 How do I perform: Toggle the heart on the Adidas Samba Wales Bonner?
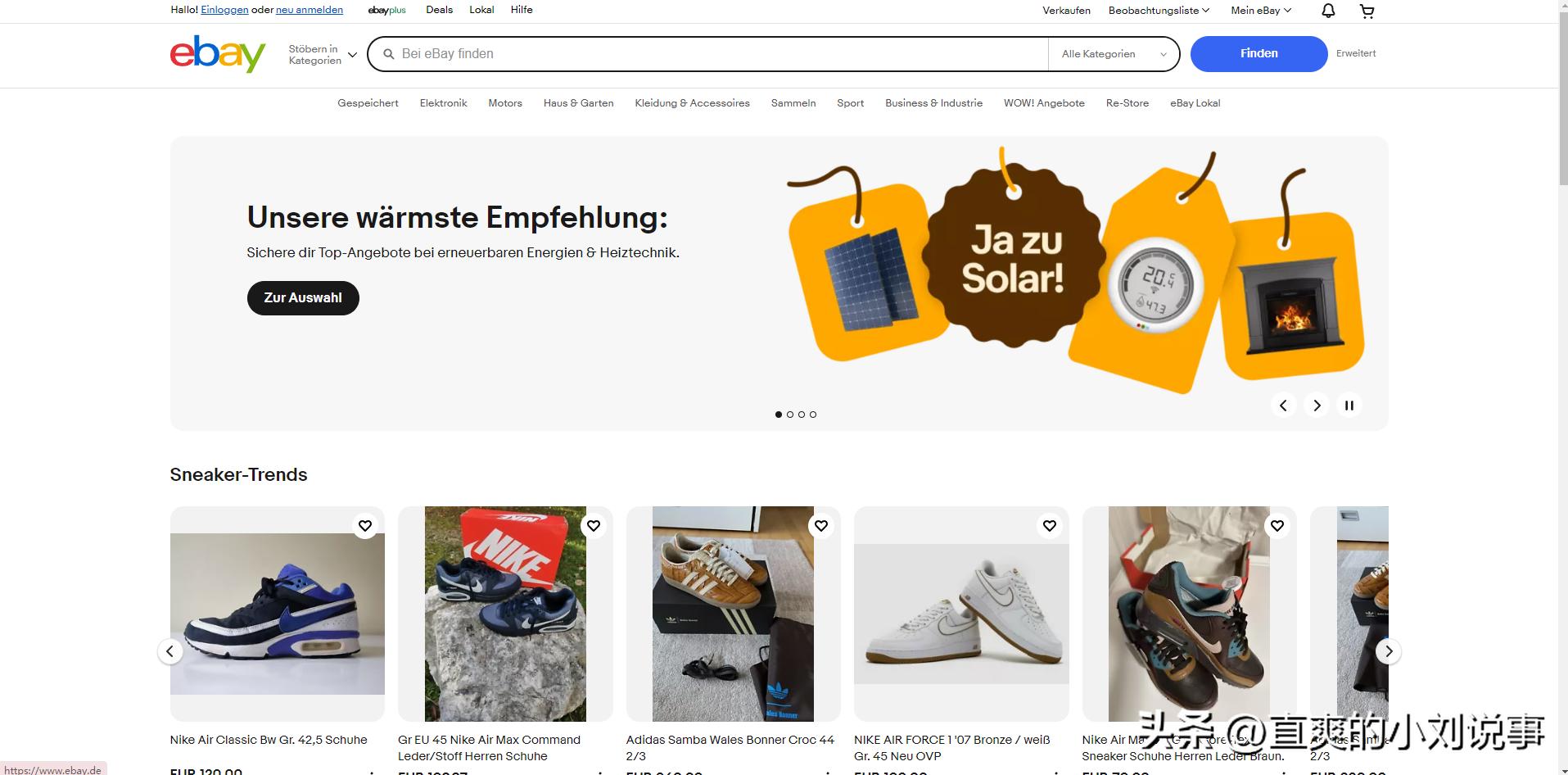click(821, 526)
